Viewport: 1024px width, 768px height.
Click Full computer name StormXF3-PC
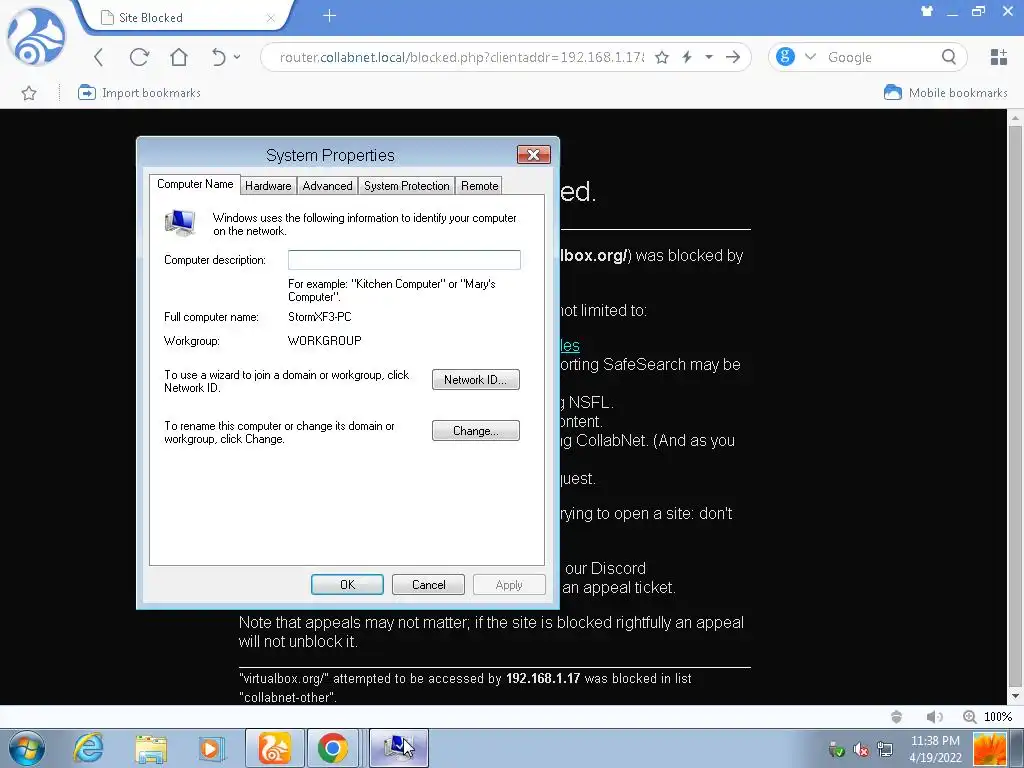click(x=319, y=317)
